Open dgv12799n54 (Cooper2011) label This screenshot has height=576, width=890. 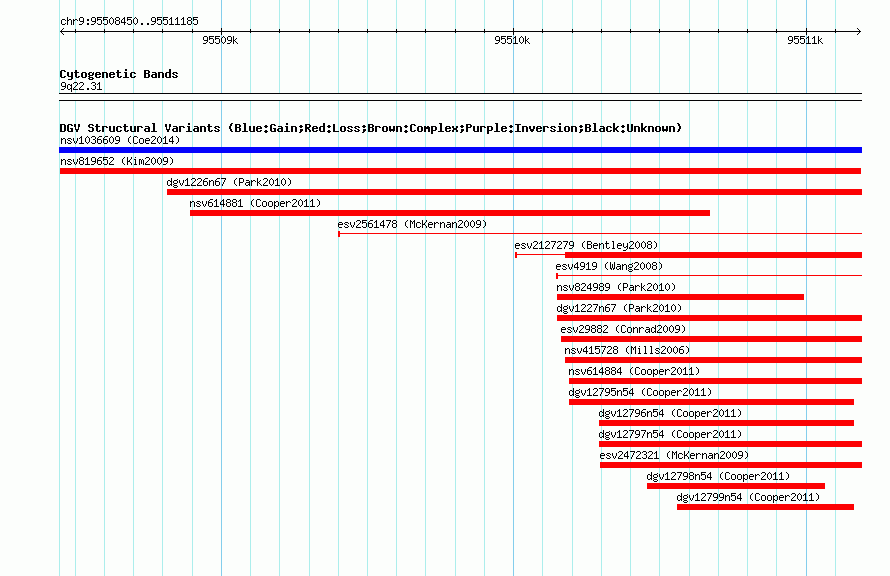(x=748, y=497)
